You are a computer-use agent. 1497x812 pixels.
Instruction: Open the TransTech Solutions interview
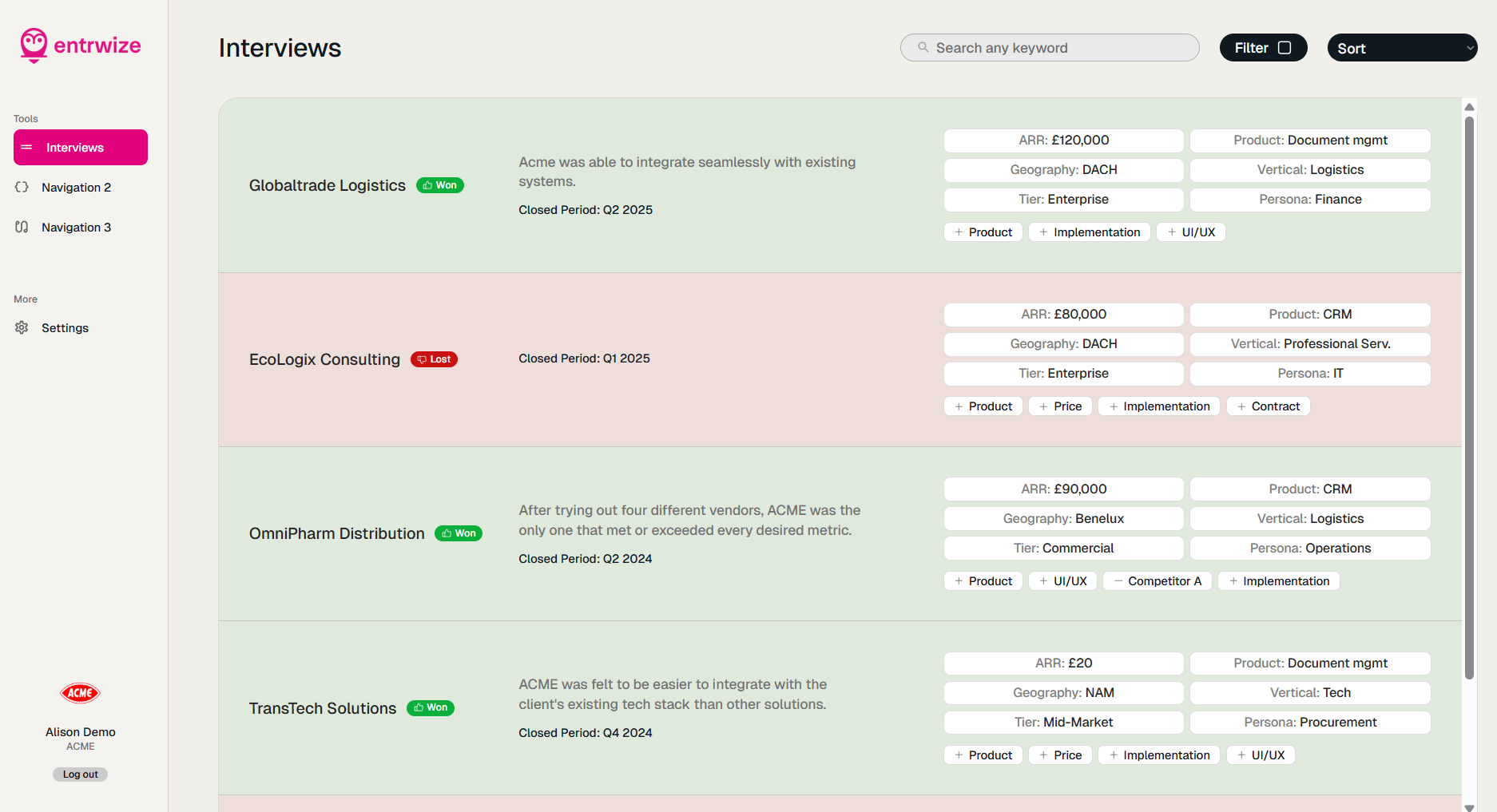(323, 708)
